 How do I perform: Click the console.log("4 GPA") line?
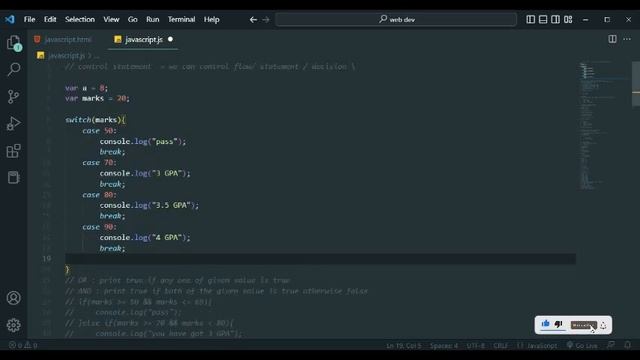145,238
